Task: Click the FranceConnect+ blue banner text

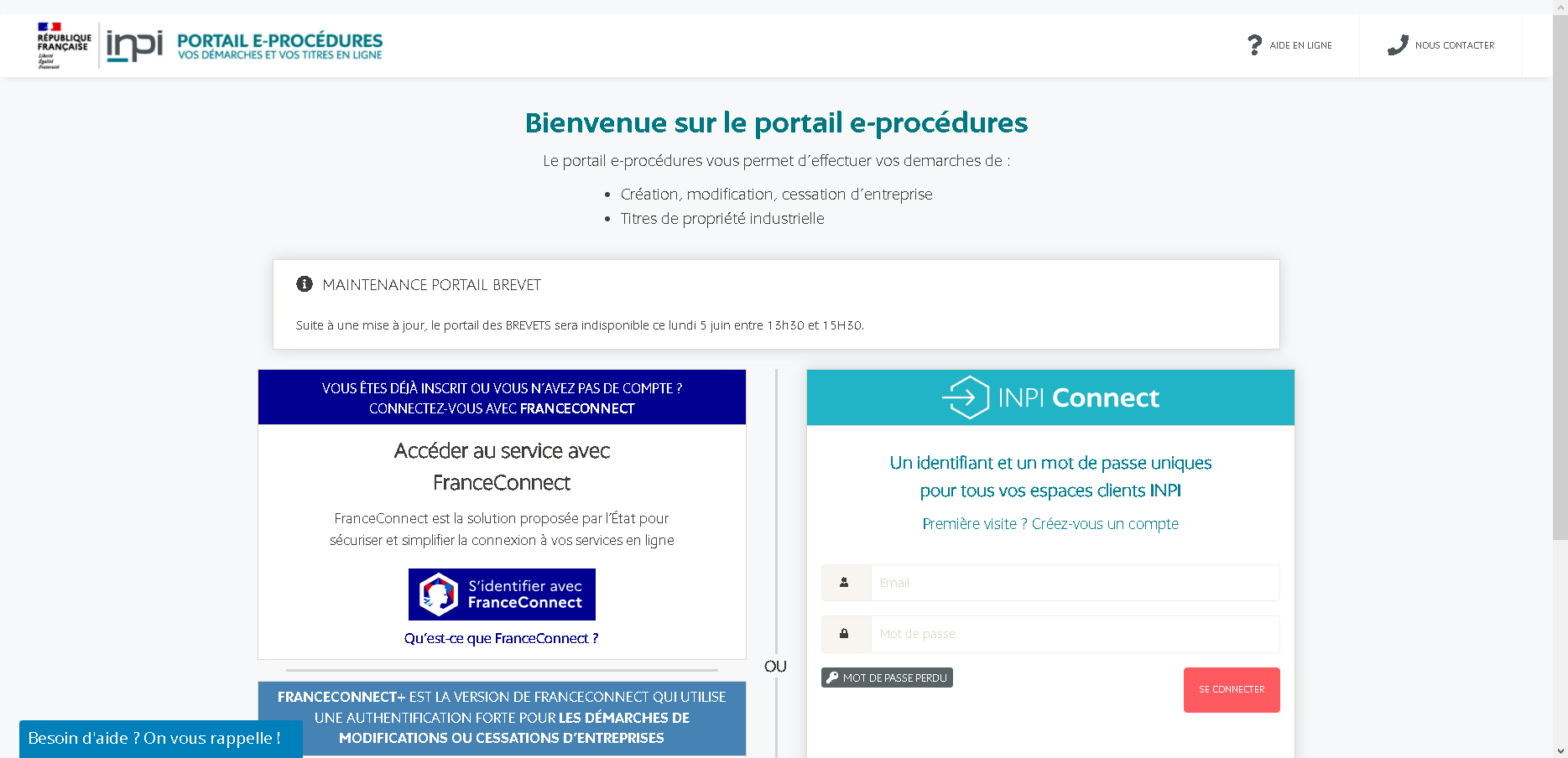Action: click(x=502, y=718)
